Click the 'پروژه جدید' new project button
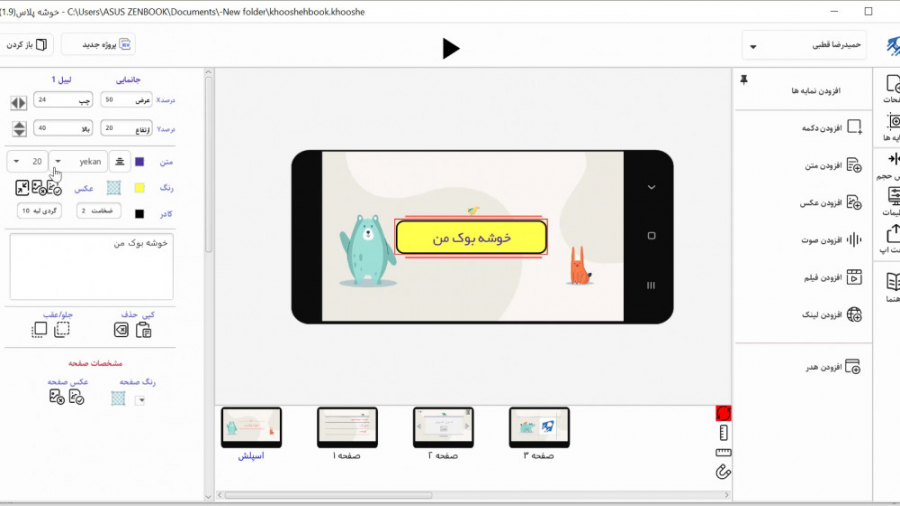Image resolution: width=900 pixels, height=506 pixels. click(x=98, y=44)
